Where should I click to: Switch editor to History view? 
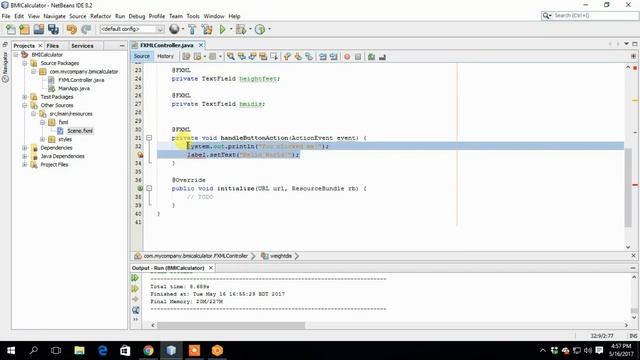point(165,56)
